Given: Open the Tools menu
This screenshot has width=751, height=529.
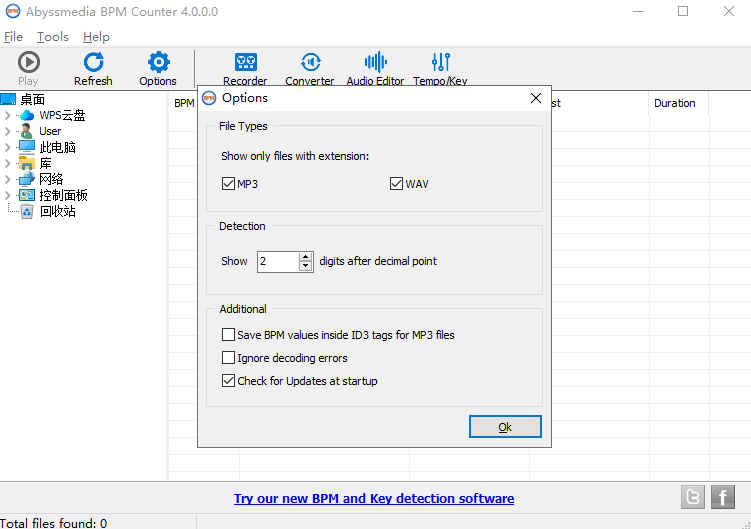Looking at the screenshot, I should tap(53, 37).
